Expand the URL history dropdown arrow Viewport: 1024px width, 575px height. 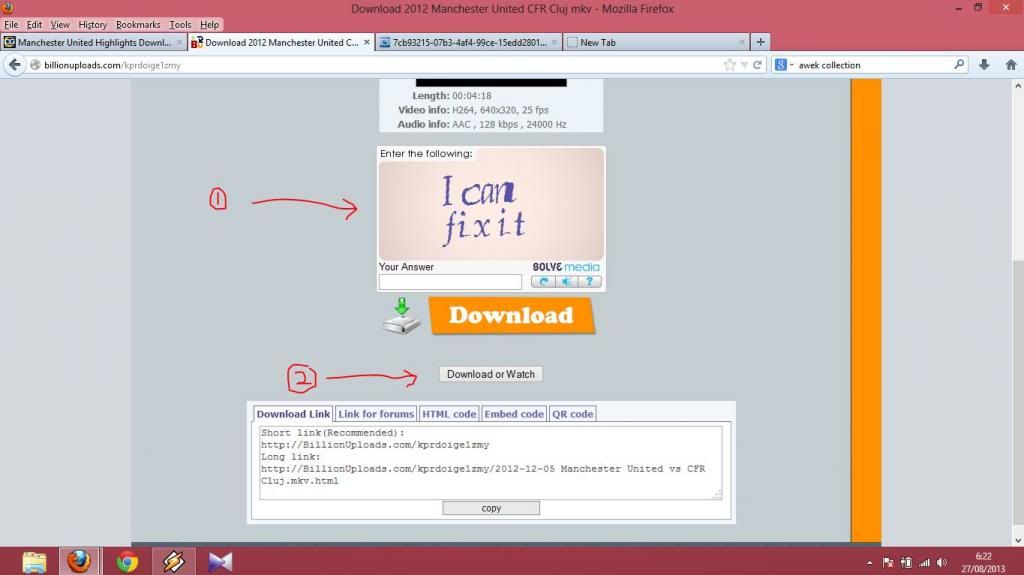point(744,65)
